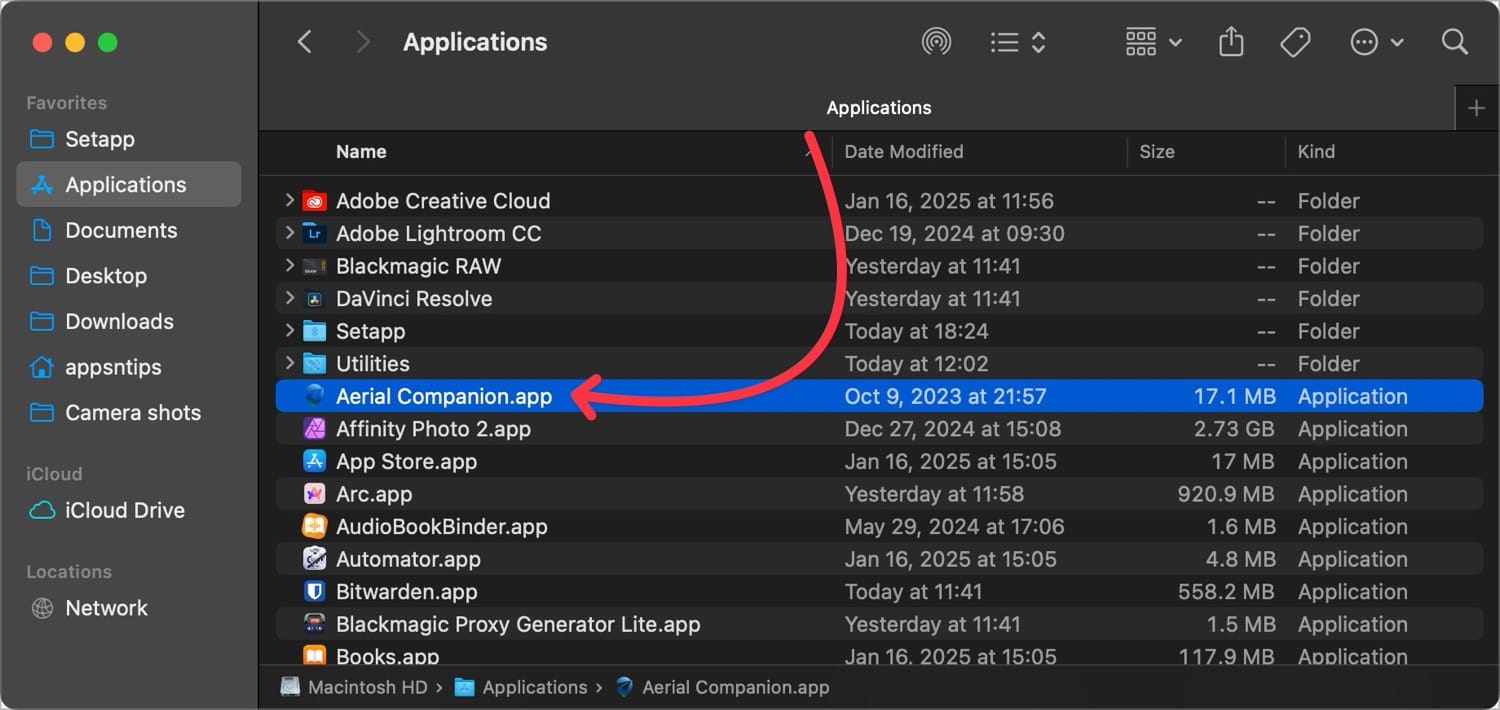Open the Group By grid dropdown

pos(1154,42)
